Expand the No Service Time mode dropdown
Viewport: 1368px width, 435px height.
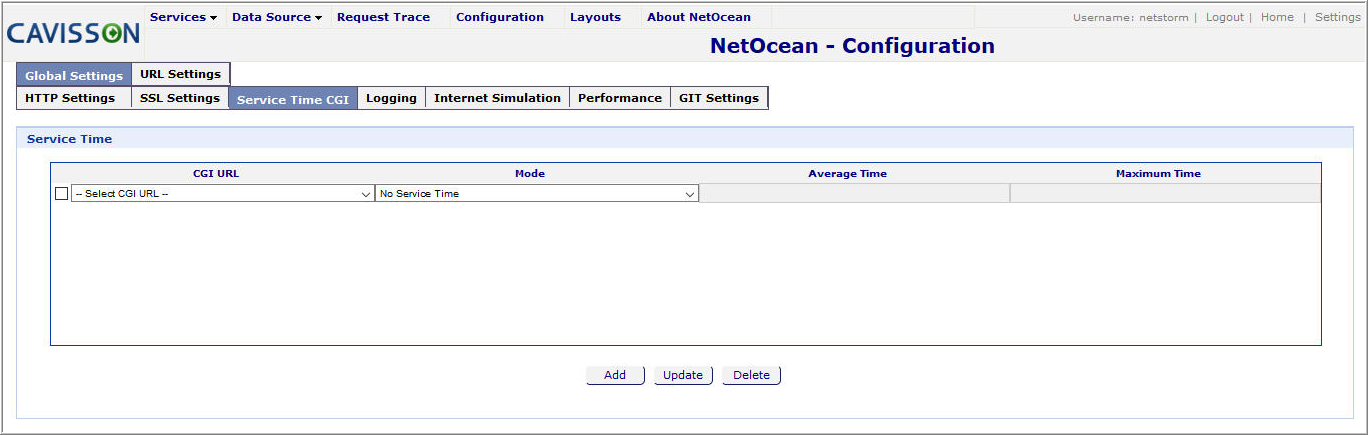click(x=536, y=194)
